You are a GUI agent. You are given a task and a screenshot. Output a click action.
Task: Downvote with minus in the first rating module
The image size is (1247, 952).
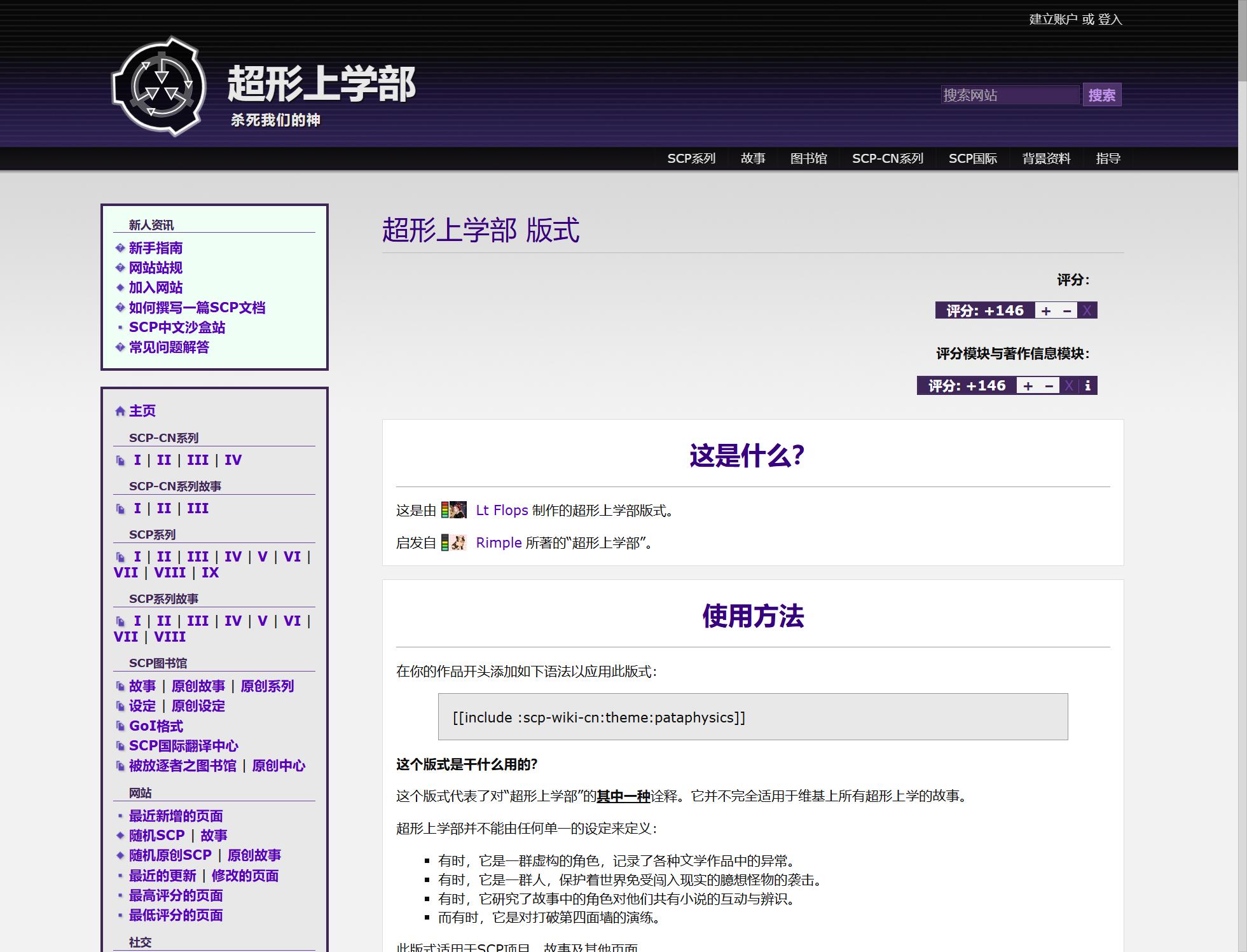click(1067, 311)
